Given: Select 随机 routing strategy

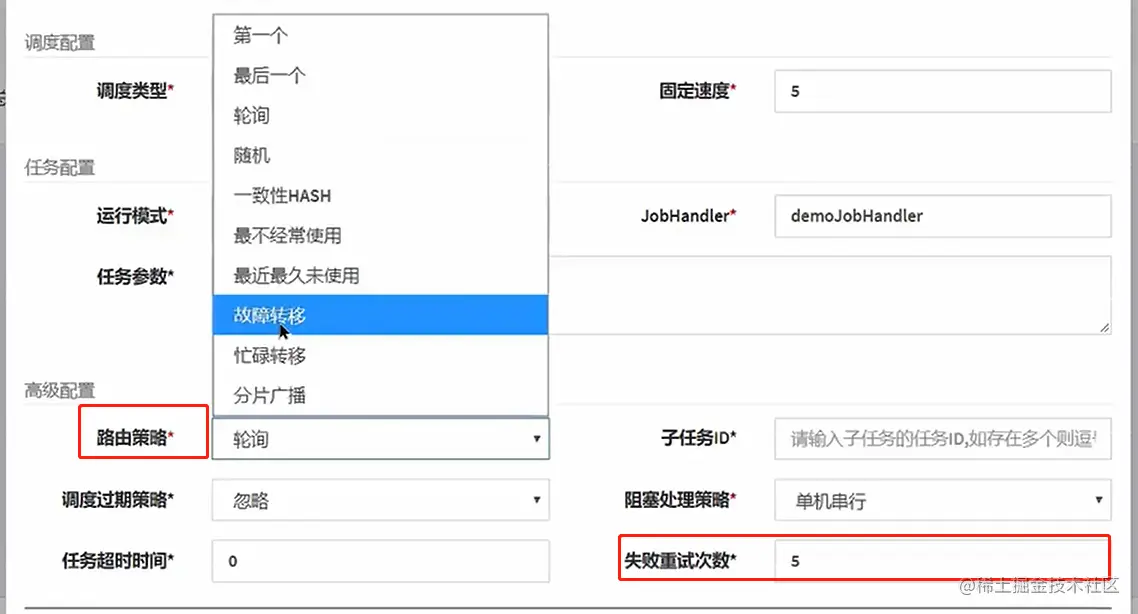Looking at the screenshot, I should tap(380, 155).
